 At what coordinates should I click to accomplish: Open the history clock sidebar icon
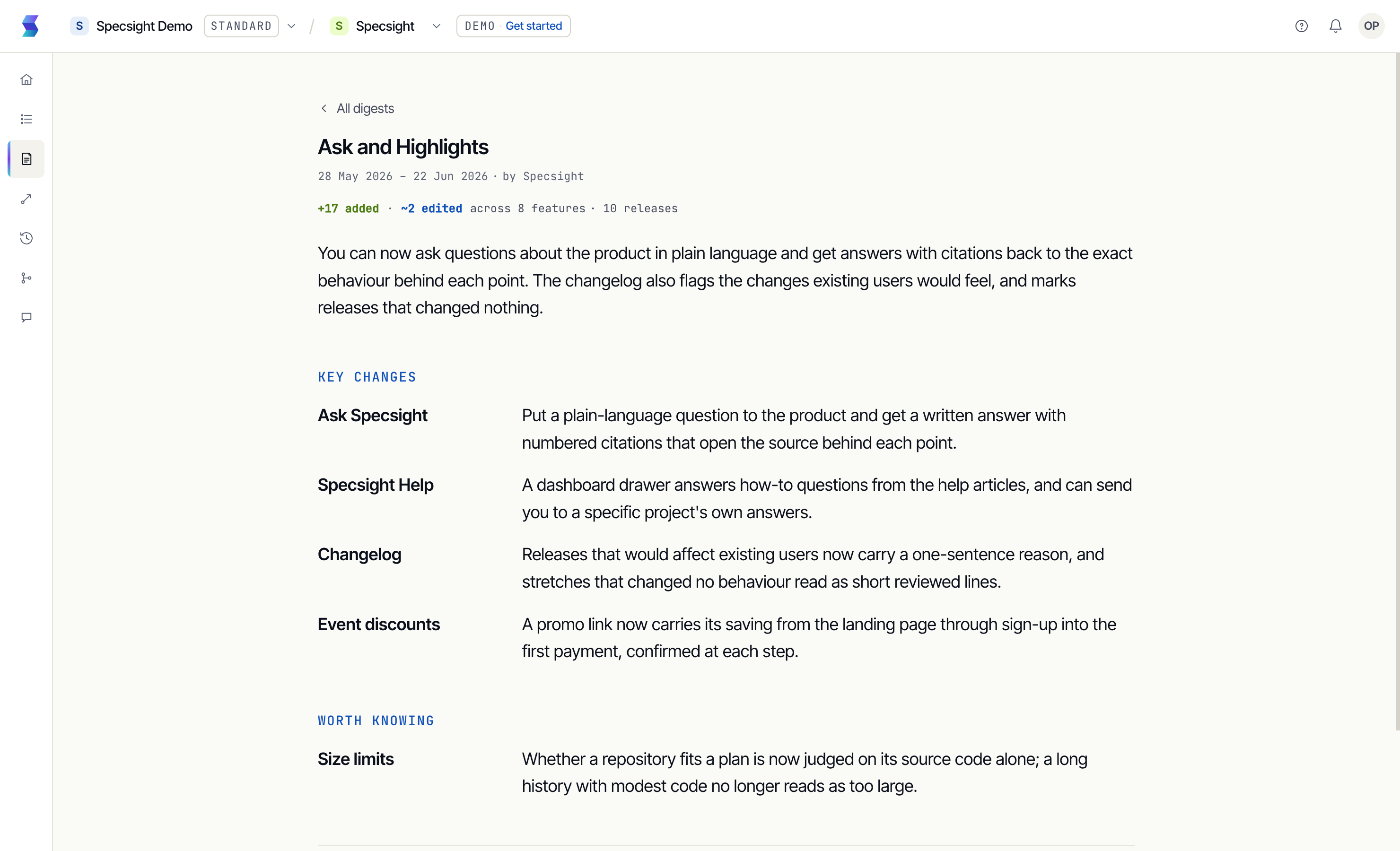tap(26, 238)
